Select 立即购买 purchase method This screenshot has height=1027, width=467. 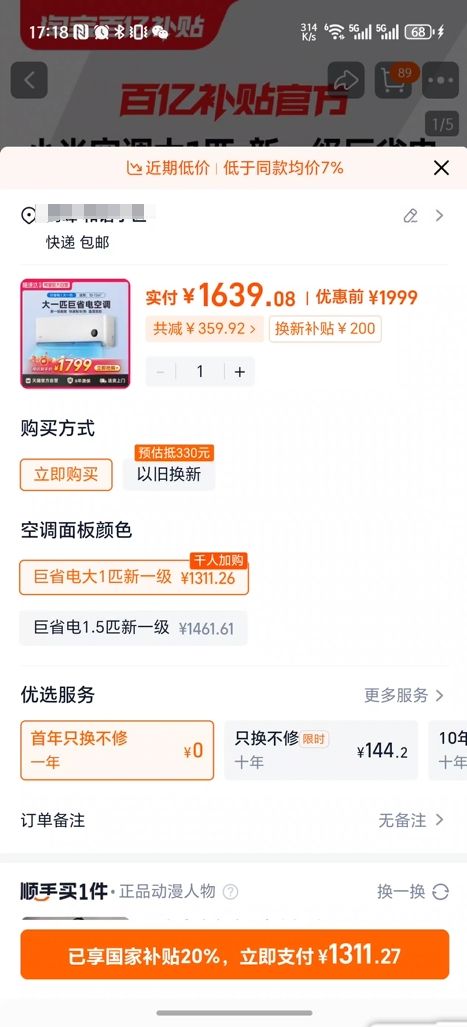coord(66,474)
